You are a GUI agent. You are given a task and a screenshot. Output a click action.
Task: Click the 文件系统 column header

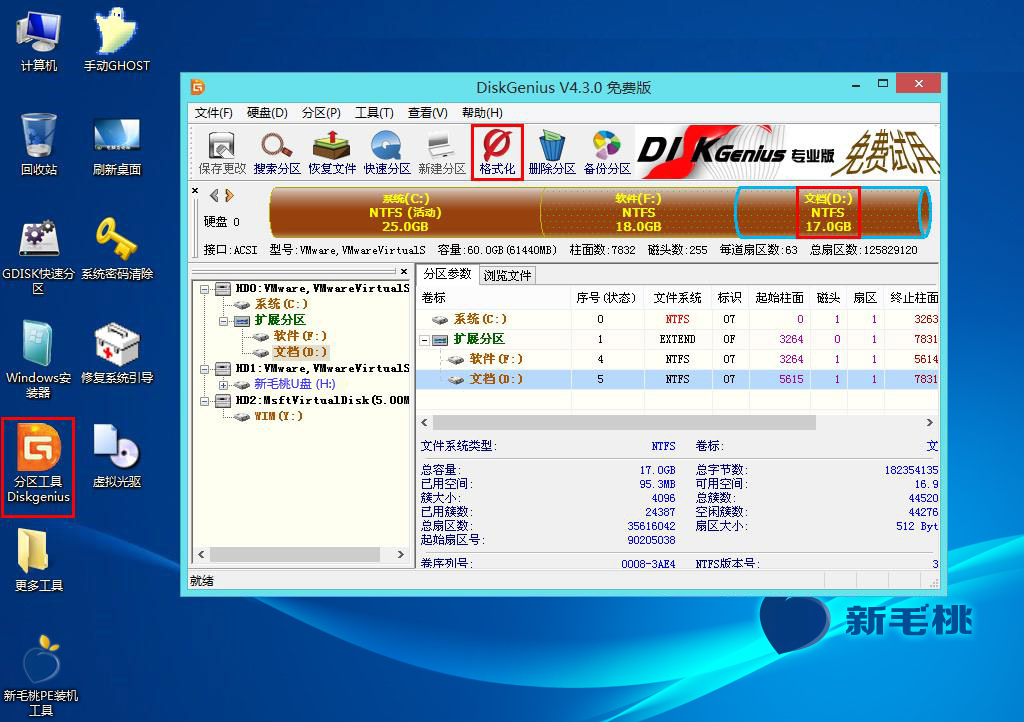(x=677, y=298)
